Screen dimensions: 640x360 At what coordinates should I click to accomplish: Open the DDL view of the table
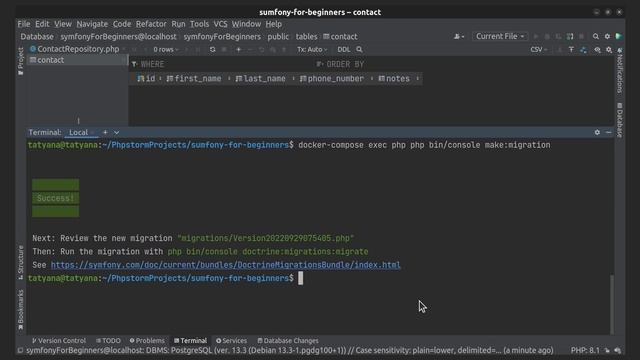pos(344,49)
